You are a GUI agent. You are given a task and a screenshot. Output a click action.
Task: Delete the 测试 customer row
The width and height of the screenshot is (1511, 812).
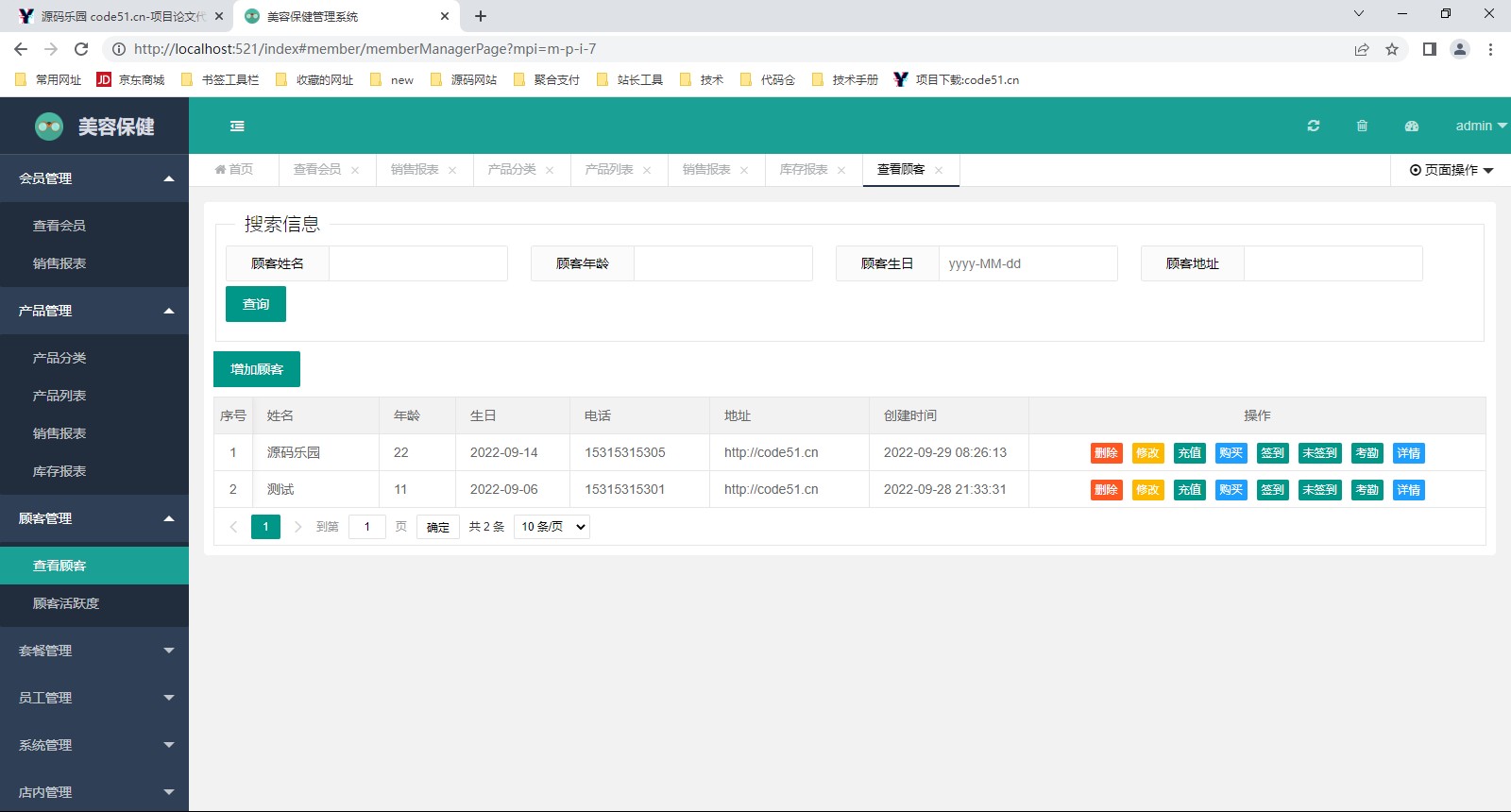click(1106, 490)
